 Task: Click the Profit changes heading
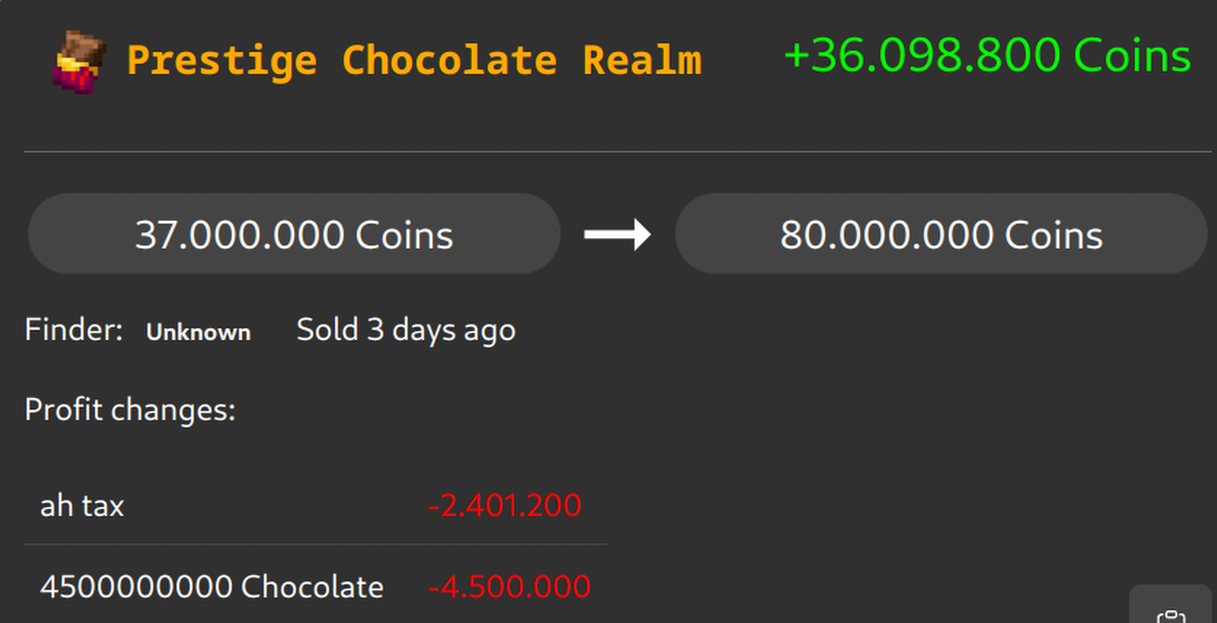[x=130, y=410]
